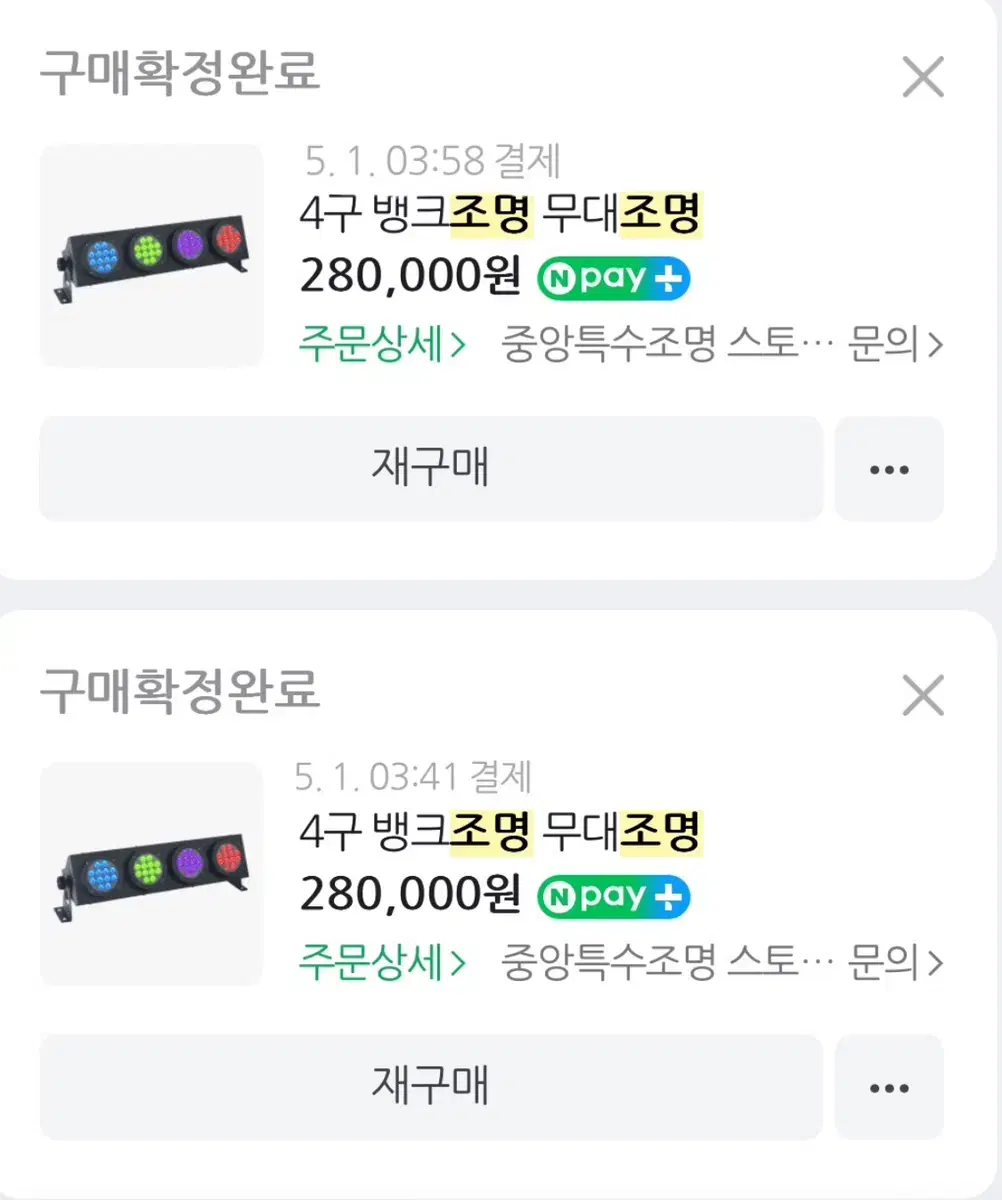The height and width of the screenshot is (1200, 1002).
Task: Tap 문의 chevron on the 03:58 order
Action: point(896,345)
